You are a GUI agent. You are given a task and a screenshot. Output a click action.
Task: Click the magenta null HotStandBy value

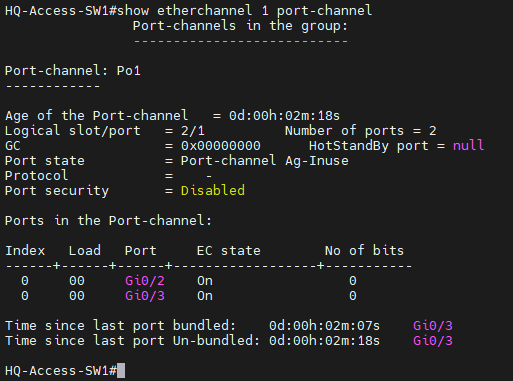(468, 145)
